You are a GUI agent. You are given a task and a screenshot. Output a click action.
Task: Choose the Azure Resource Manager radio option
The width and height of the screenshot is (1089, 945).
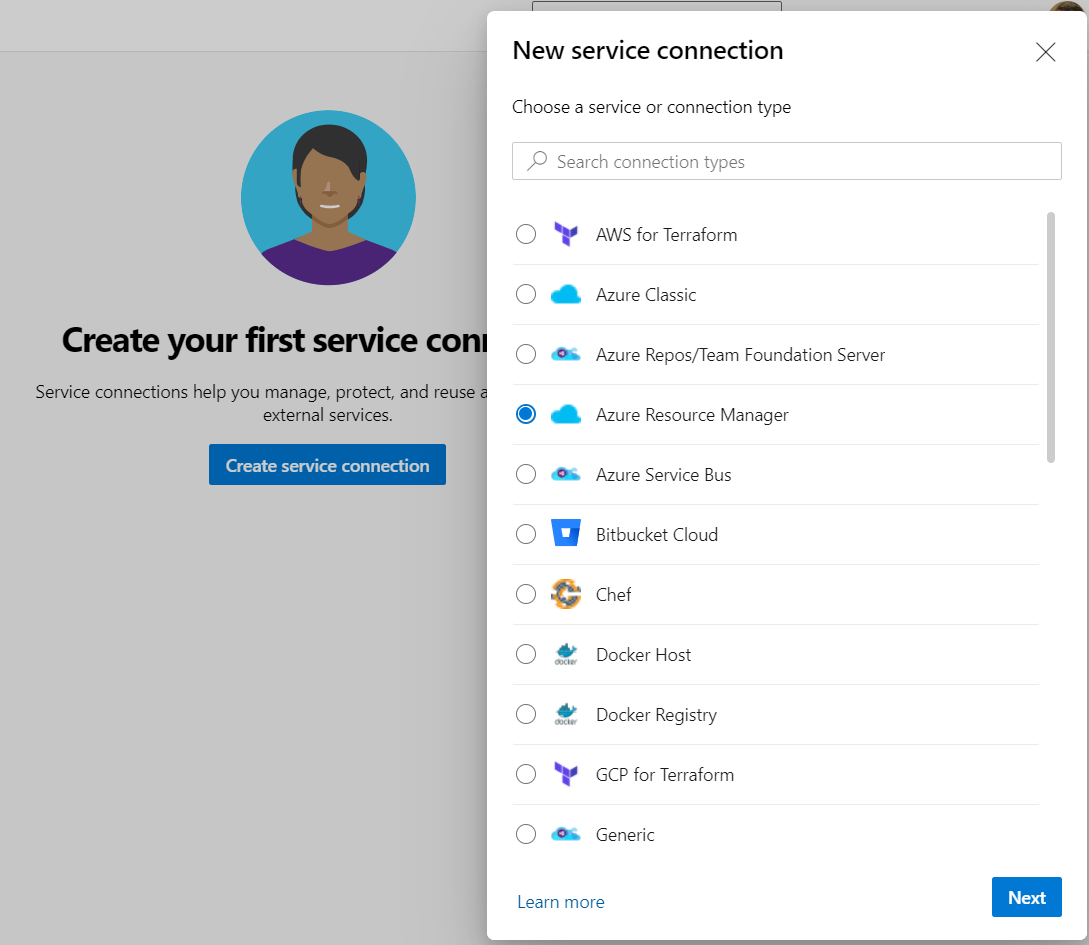click(526, 414)
